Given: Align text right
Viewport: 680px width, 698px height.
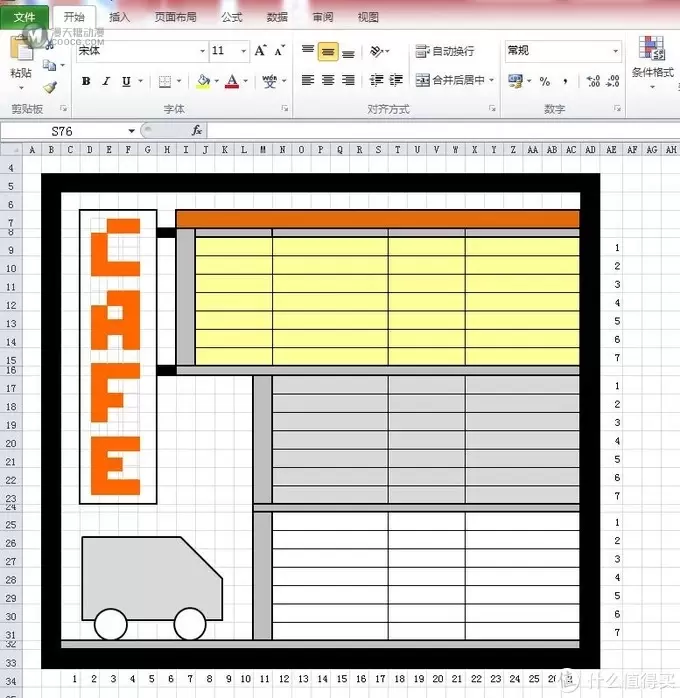Looking at the screenshot, I should point(348,80).
